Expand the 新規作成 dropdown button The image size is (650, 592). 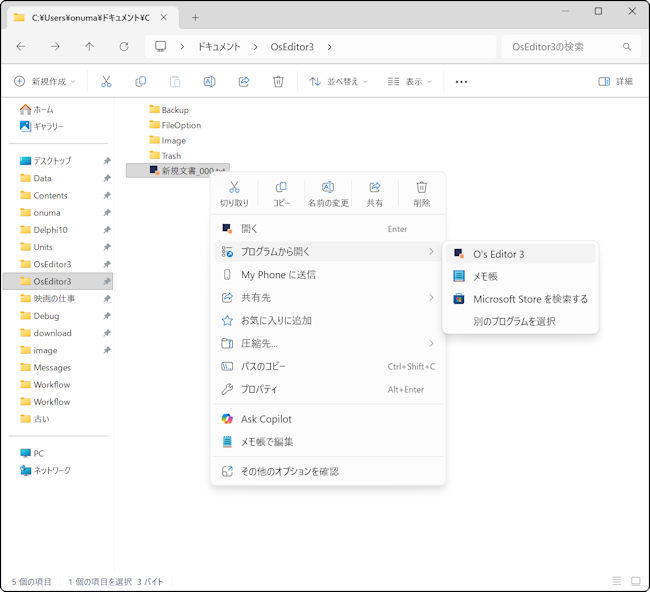coord(46,82)
